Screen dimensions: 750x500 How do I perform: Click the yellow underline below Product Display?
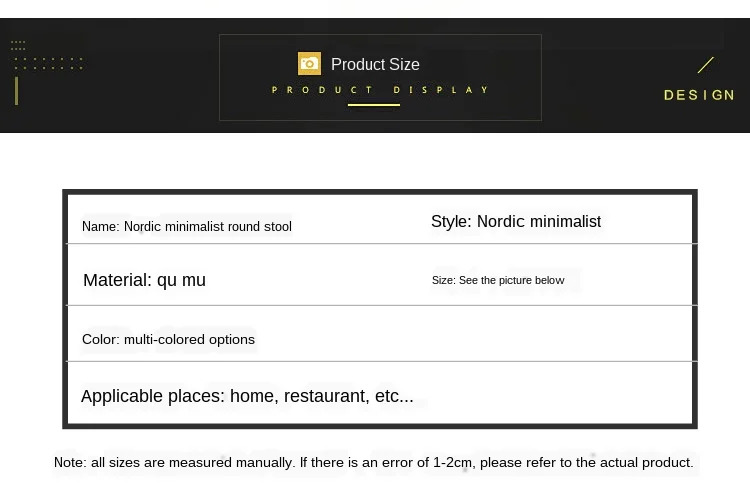[374, 105]
